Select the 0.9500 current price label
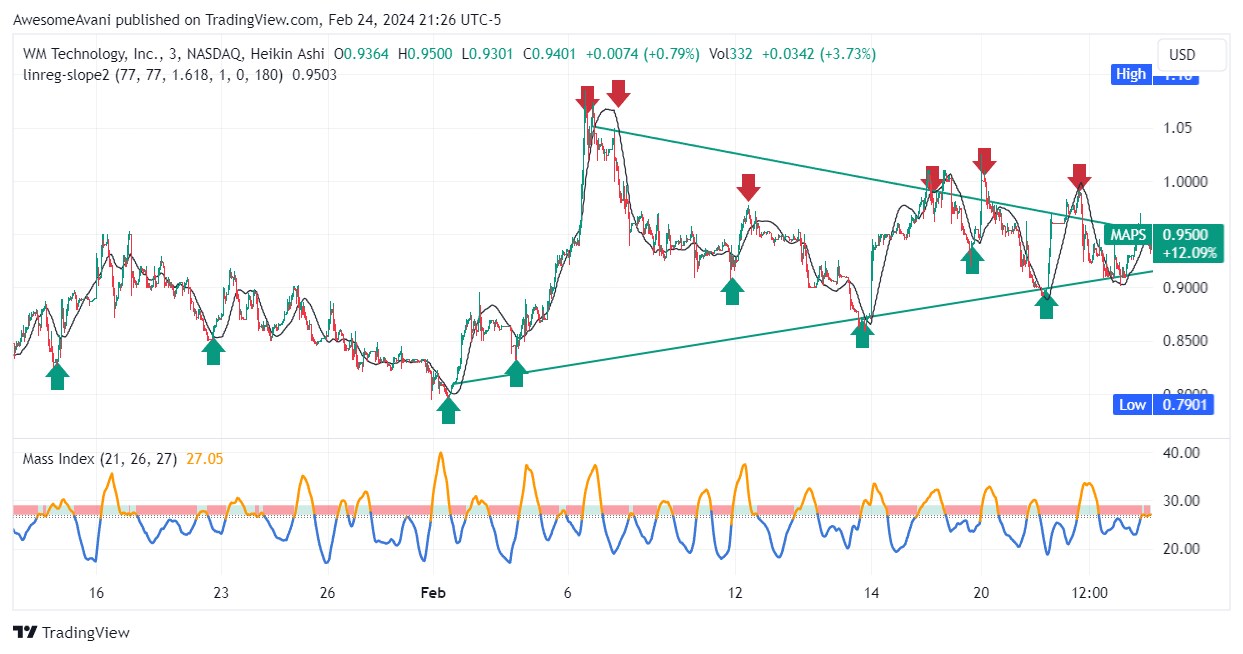This screenshot has width=1243, height=654. click(1186, 235)
